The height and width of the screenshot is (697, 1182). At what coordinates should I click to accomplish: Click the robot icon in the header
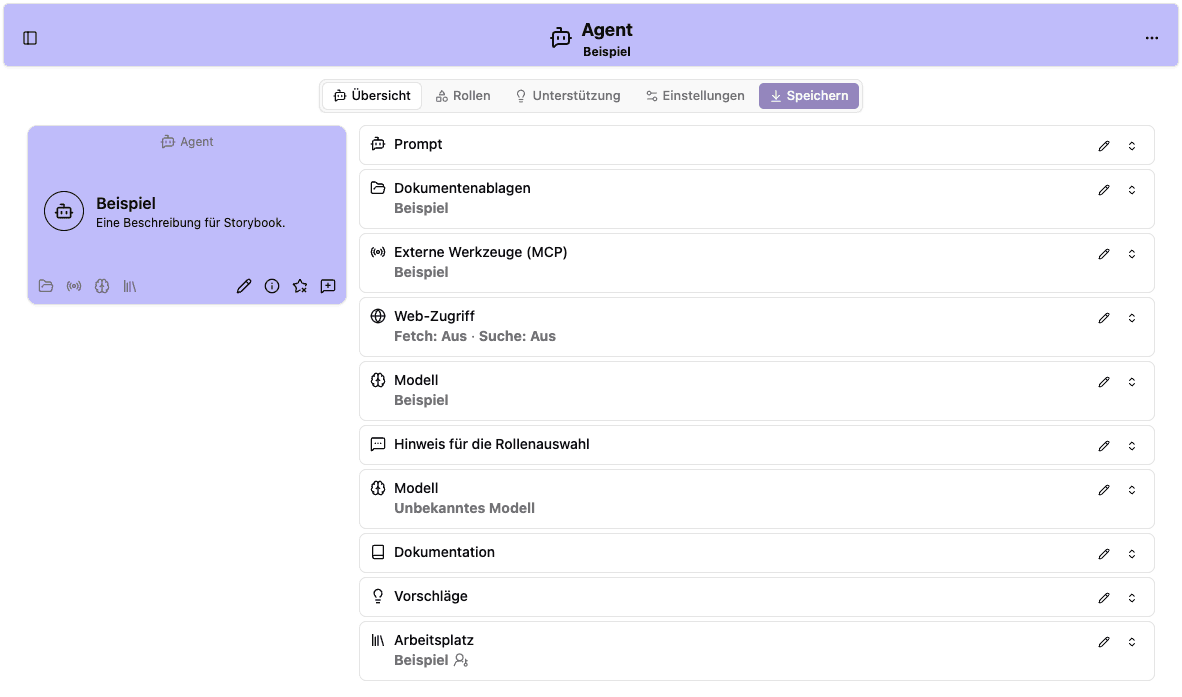click(560, 38)
